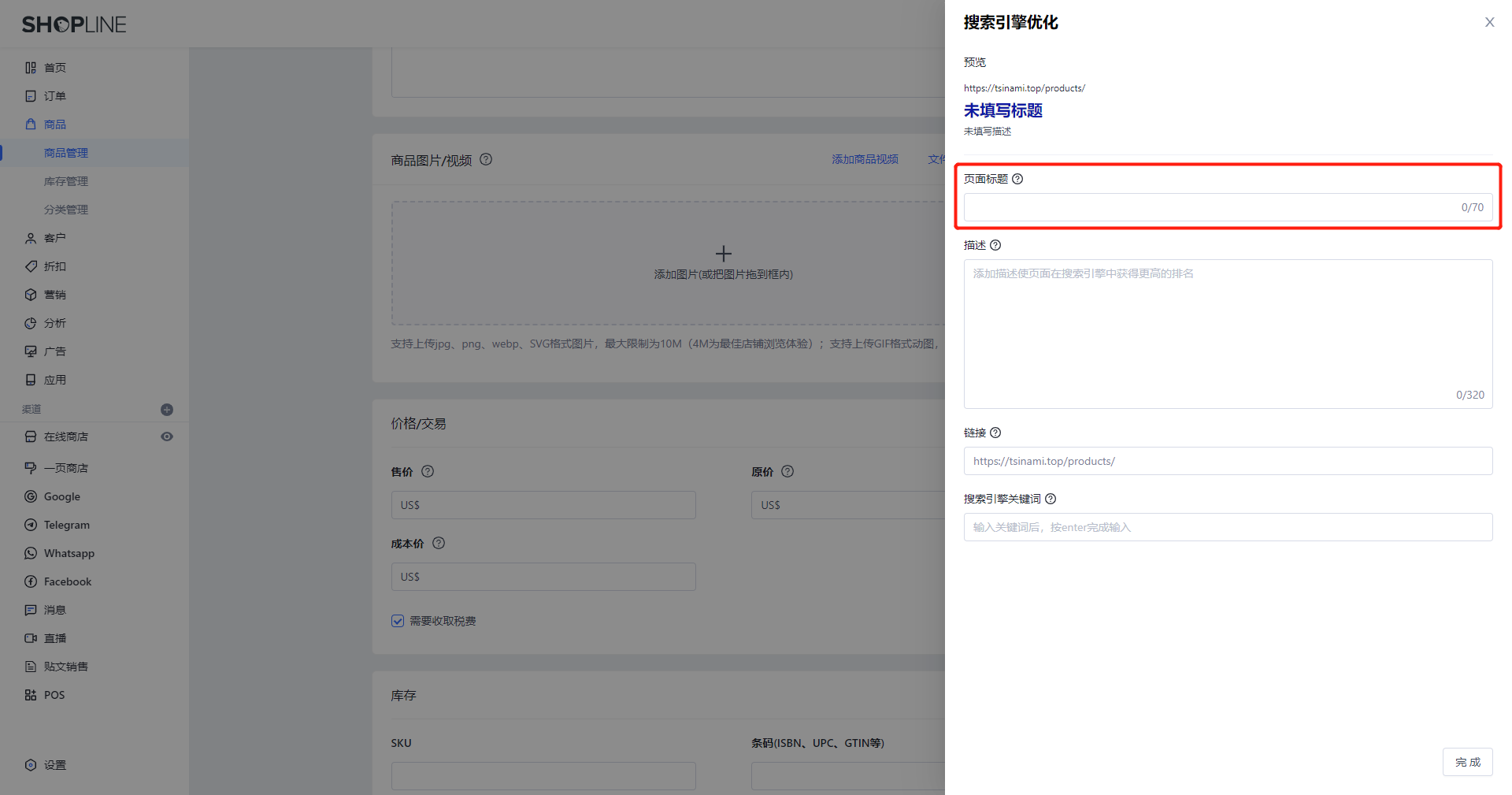Open the 设置 settings page
The width and height of the screenshot is (1512, 795).
pyautogui.click(x=55, y=765)
